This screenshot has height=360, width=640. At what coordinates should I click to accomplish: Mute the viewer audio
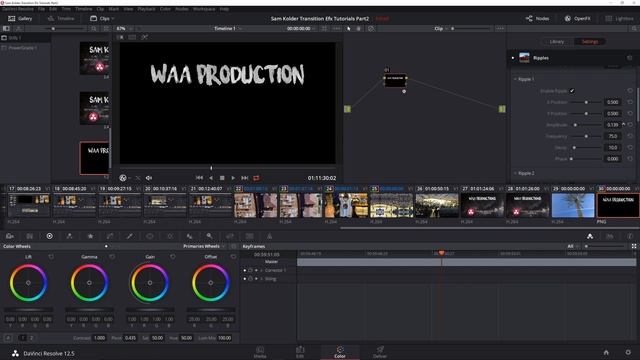pyautogui.click(x=149, y=178)
